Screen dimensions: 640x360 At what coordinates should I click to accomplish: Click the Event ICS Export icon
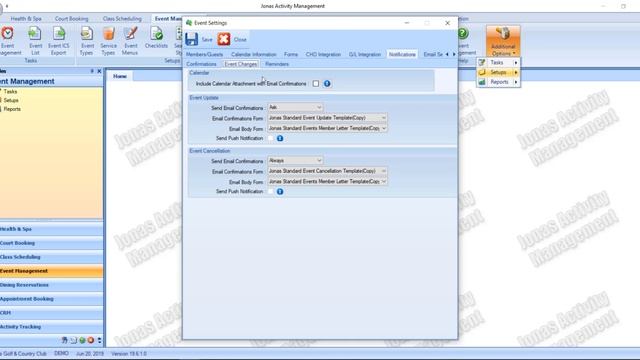(x=59, y=33)
